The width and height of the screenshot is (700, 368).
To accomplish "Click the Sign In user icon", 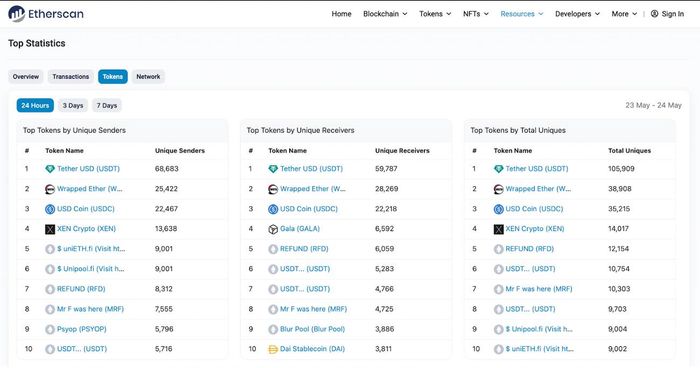I will pyautogui.click(x=654, y=14).
